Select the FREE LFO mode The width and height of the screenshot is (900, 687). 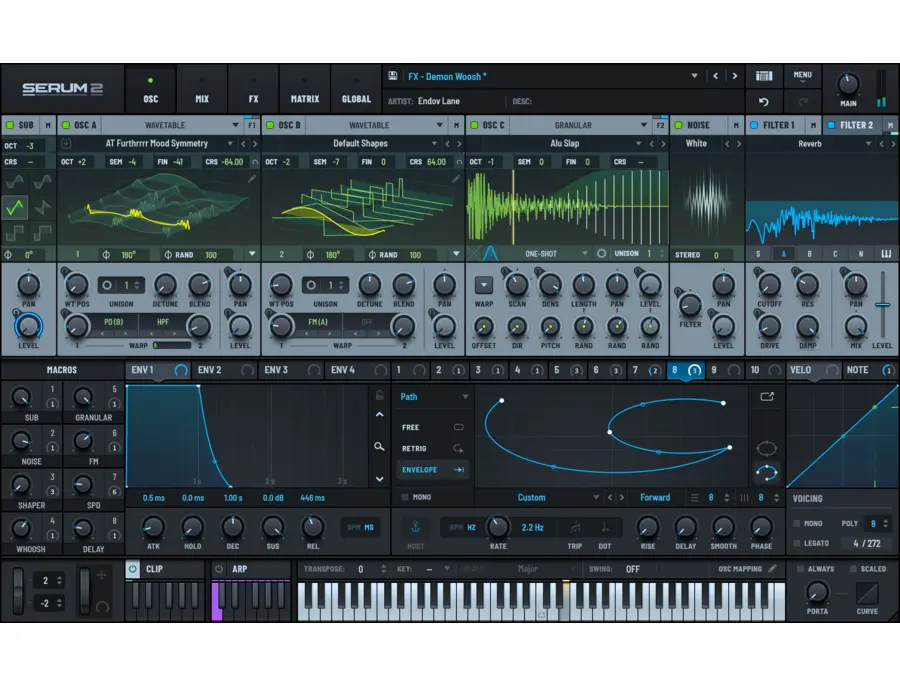coord(433,427)
